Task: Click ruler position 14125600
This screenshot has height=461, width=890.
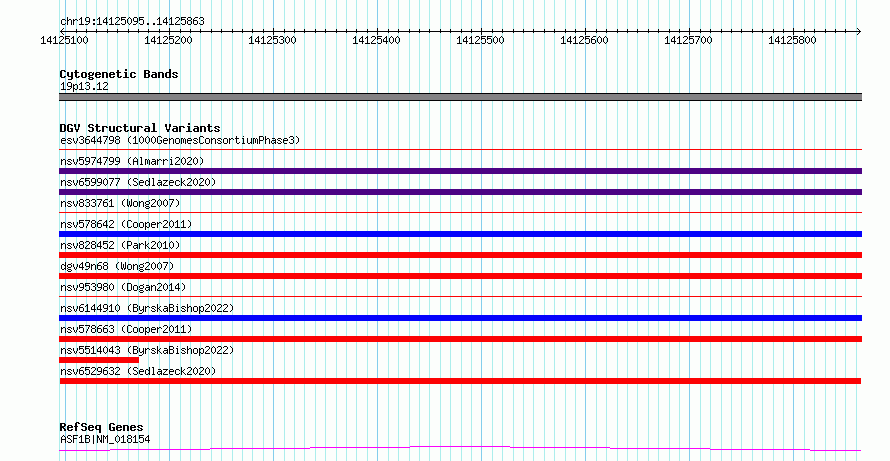Action: click(x=584, y=40)
